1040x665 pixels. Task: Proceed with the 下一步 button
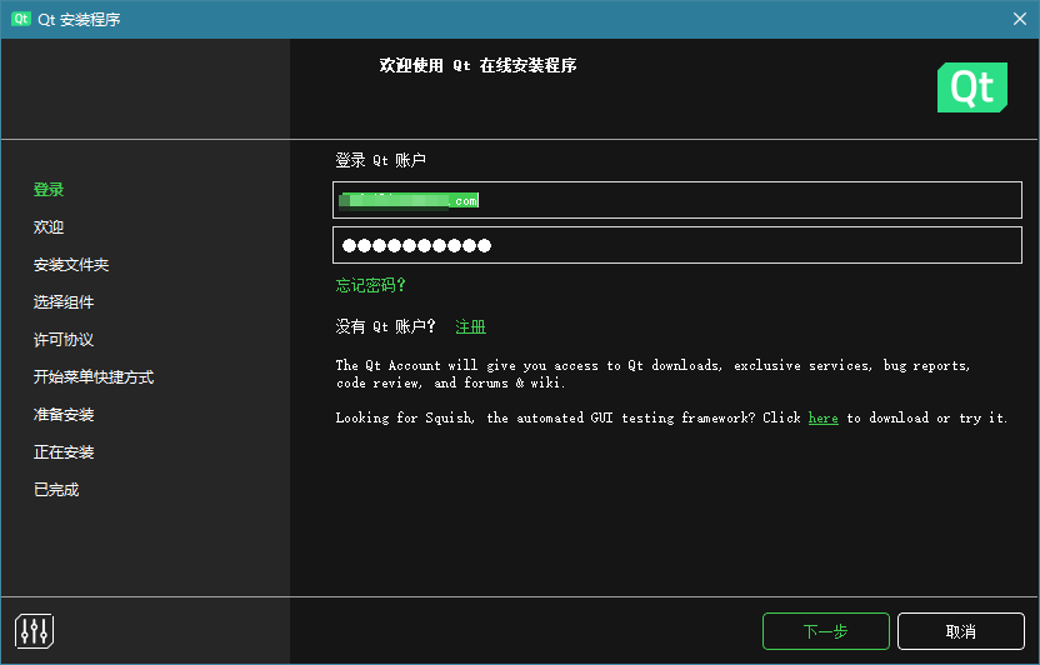click(x=826, y=631)
